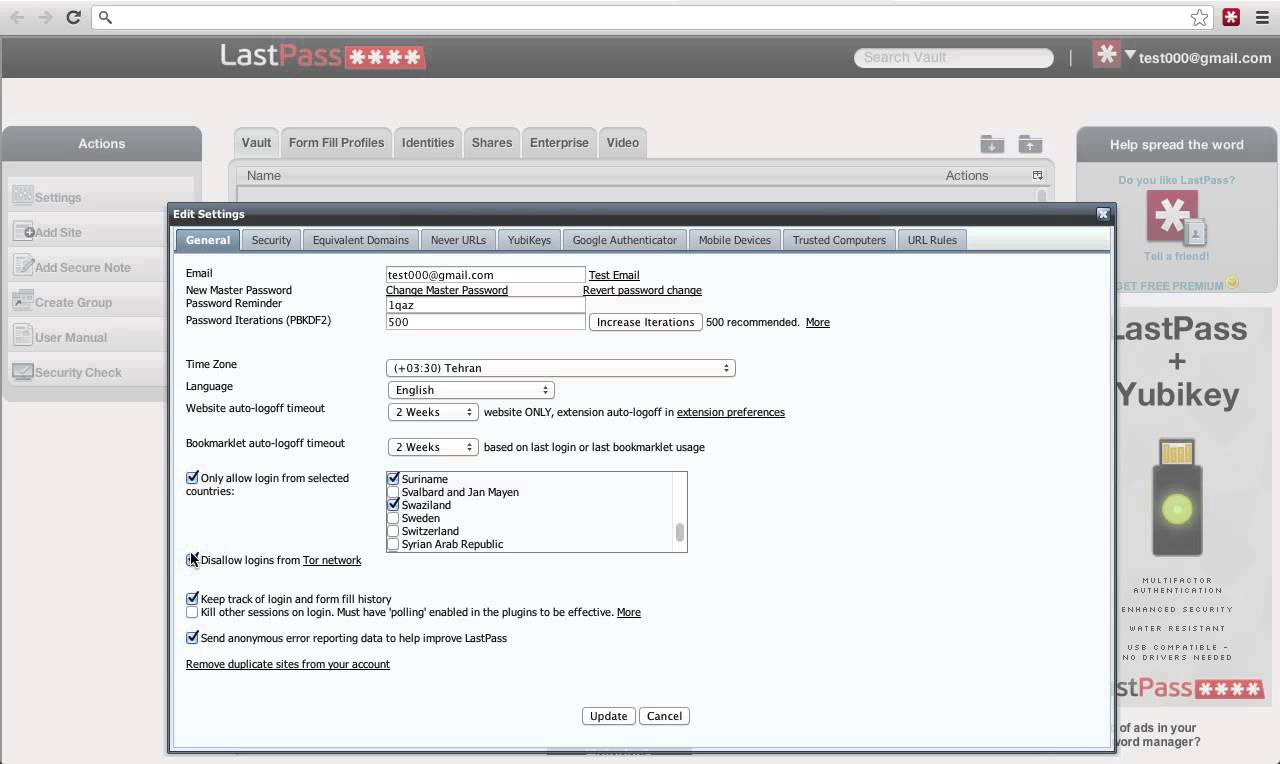
Task: Click the Settings icon in Actions
Action: 22,196
